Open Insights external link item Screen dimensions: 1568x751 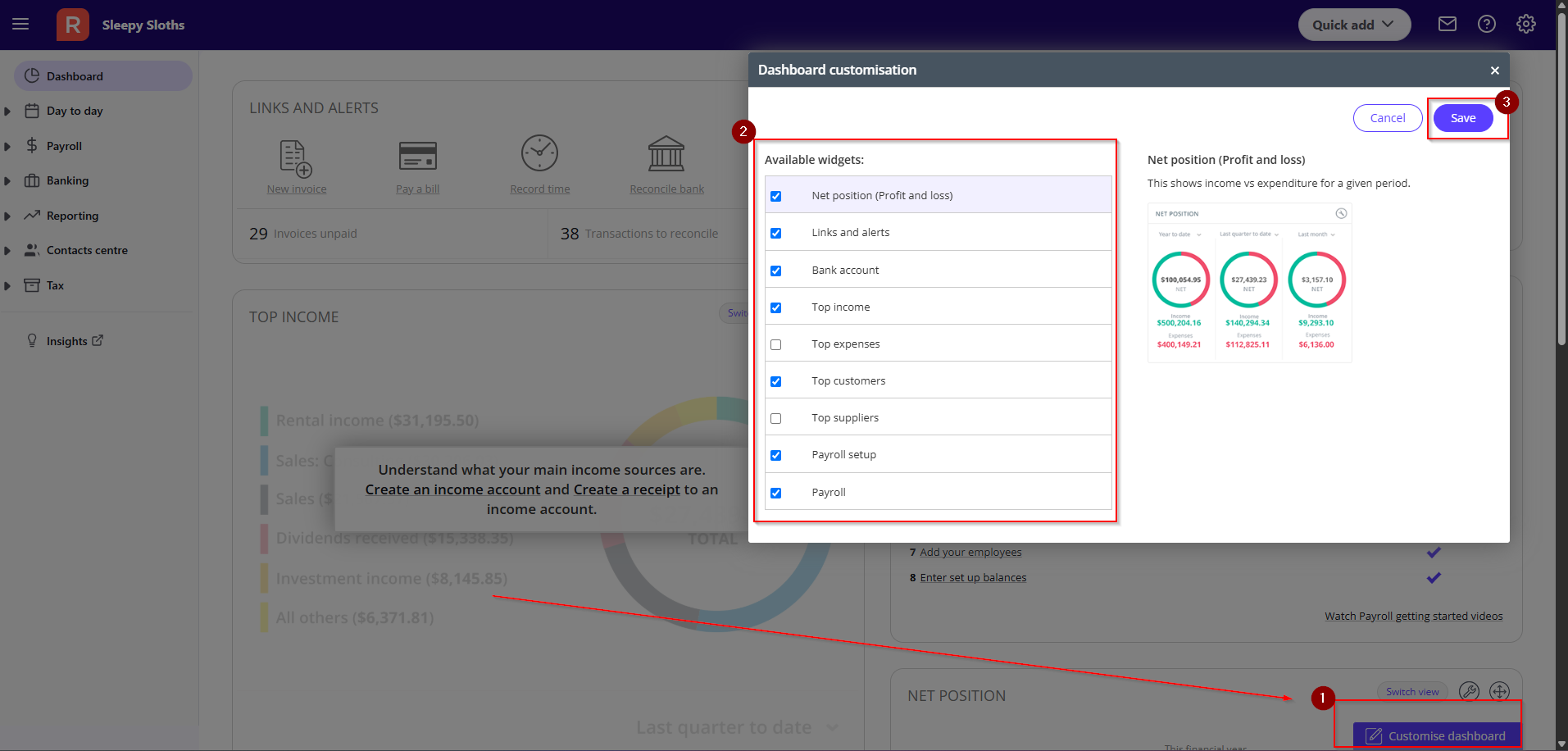coord(75,341)
